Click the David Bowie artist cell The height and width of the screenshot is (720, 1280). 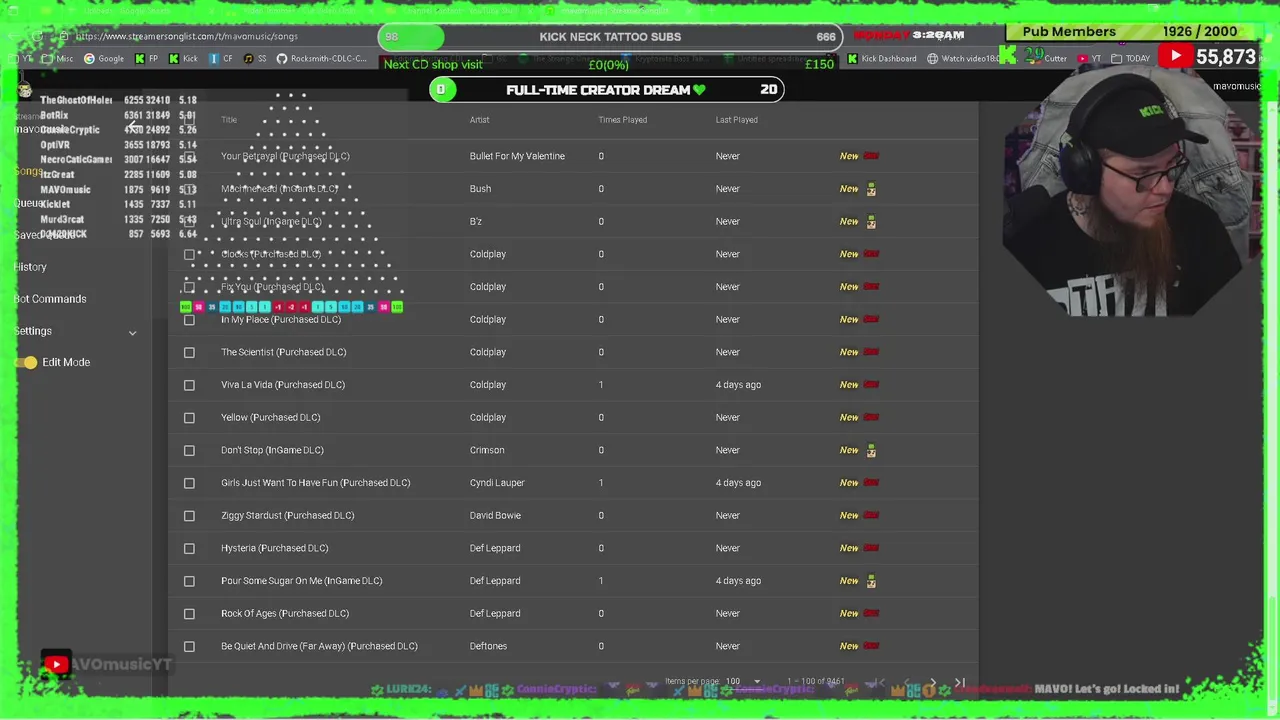coord(495,516)
